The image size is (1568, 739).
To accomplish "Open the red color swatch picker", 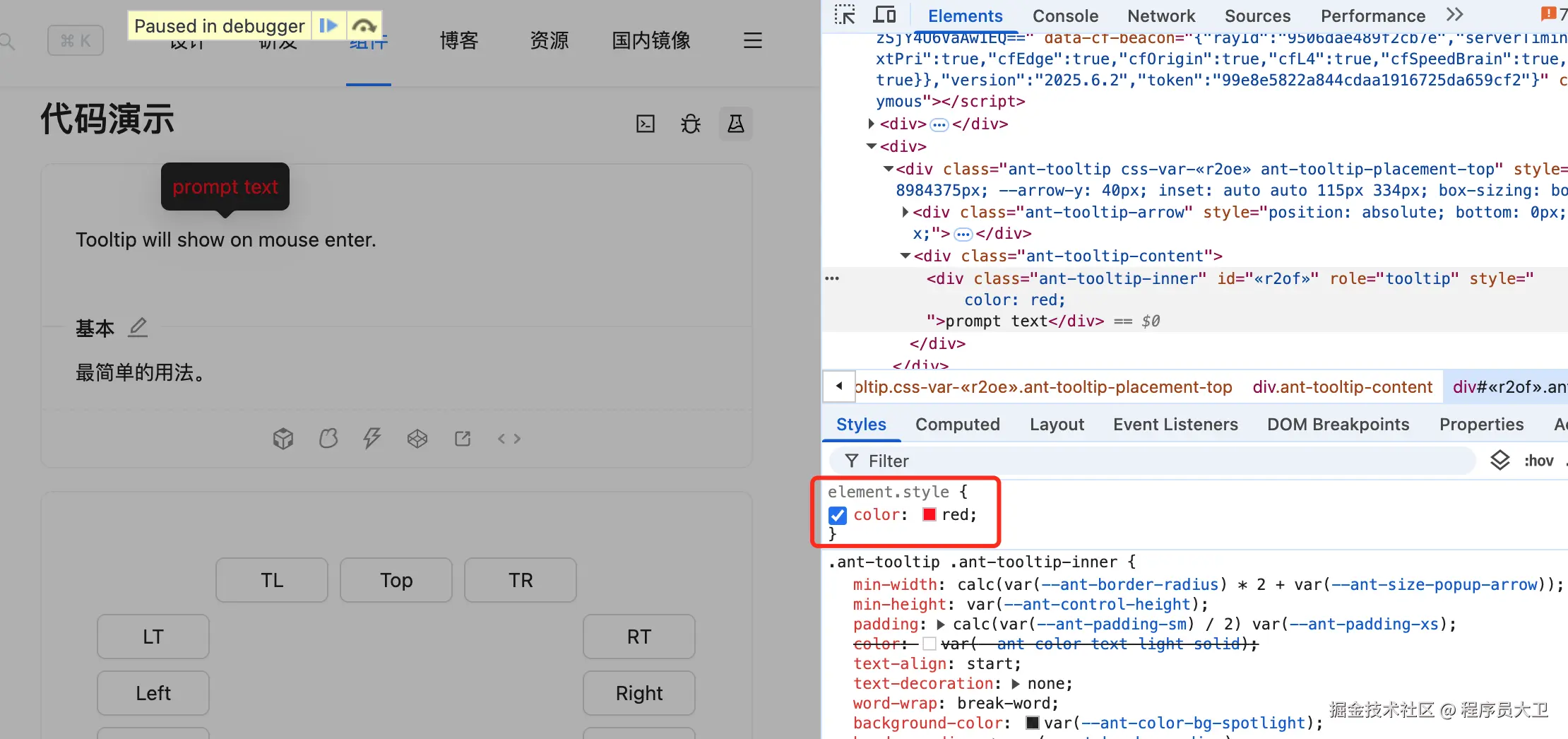I will click(929, 514).
